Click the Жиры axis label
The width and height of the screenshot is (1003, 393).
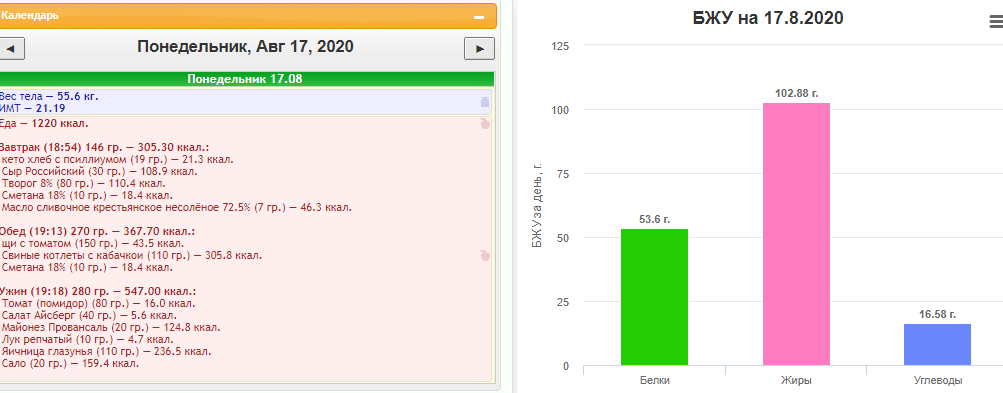(796, 381)
